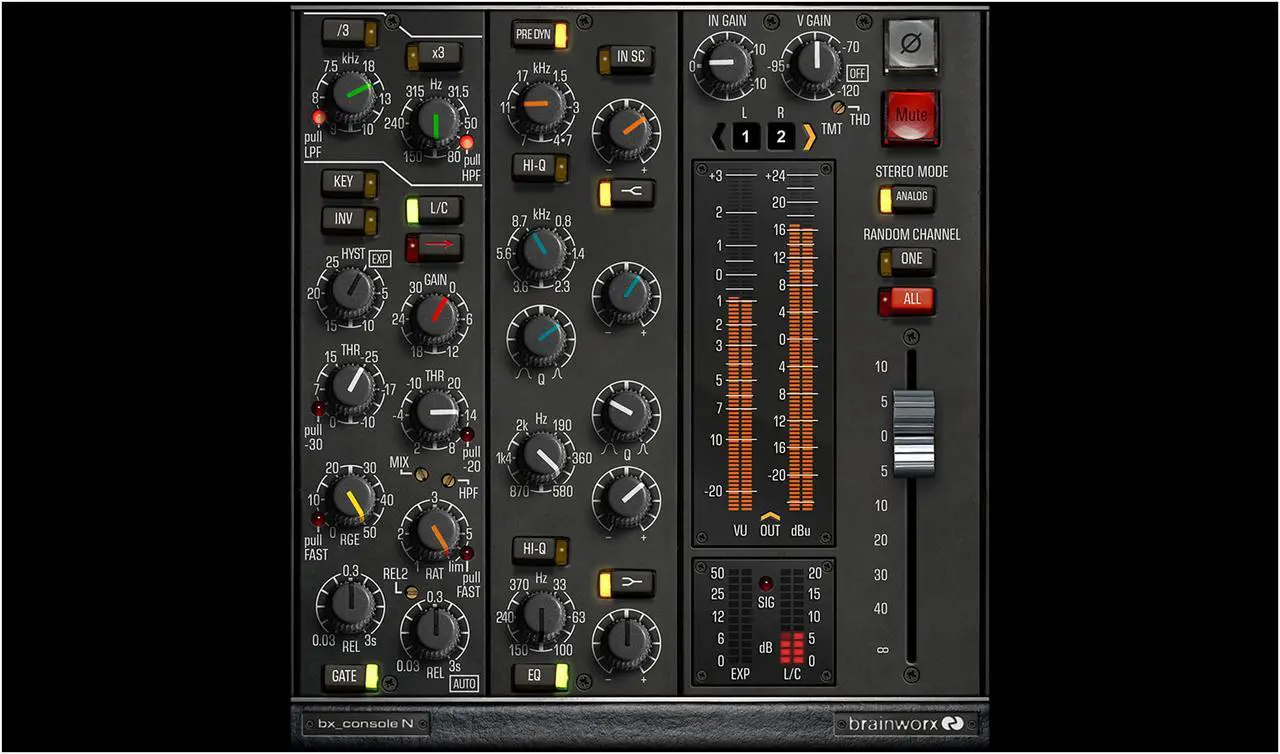Toggle the GATE button
The image size is (1280, 754).
[350, 676]
